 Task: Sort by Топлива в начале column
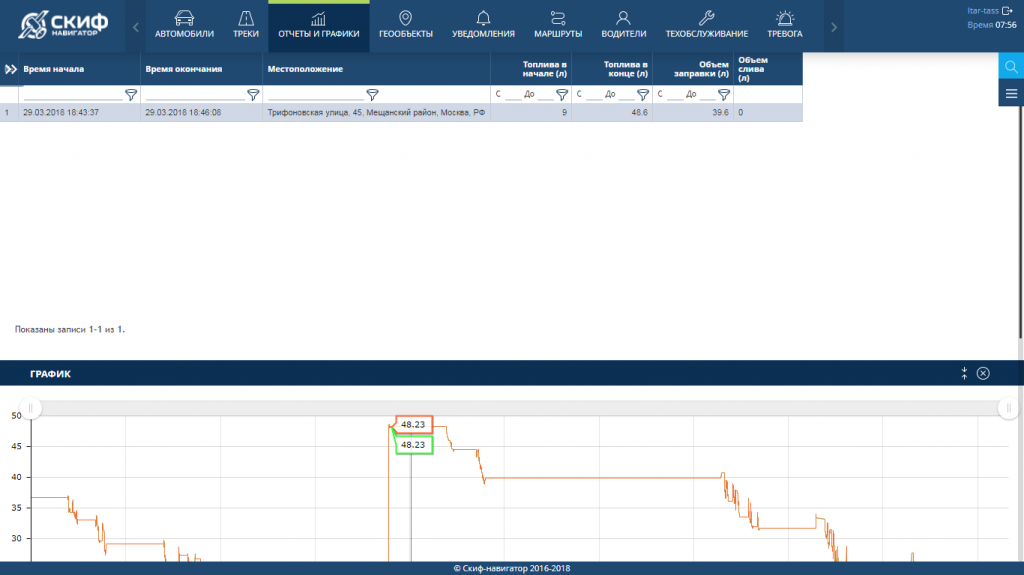545,69
